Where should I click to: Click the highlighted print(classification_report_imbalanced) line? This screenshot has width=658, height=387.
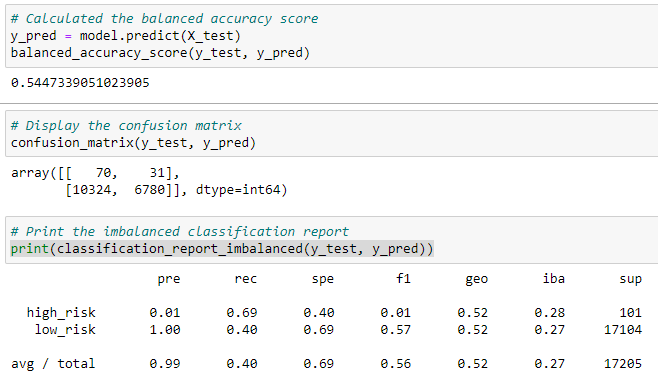point(222,249)
